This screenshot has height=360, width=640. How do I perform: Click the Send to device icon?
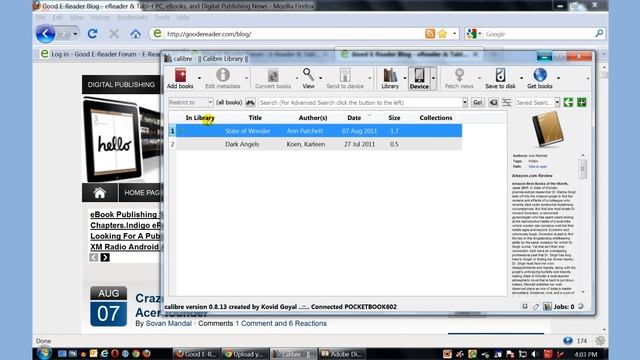(x=345, y=76)
